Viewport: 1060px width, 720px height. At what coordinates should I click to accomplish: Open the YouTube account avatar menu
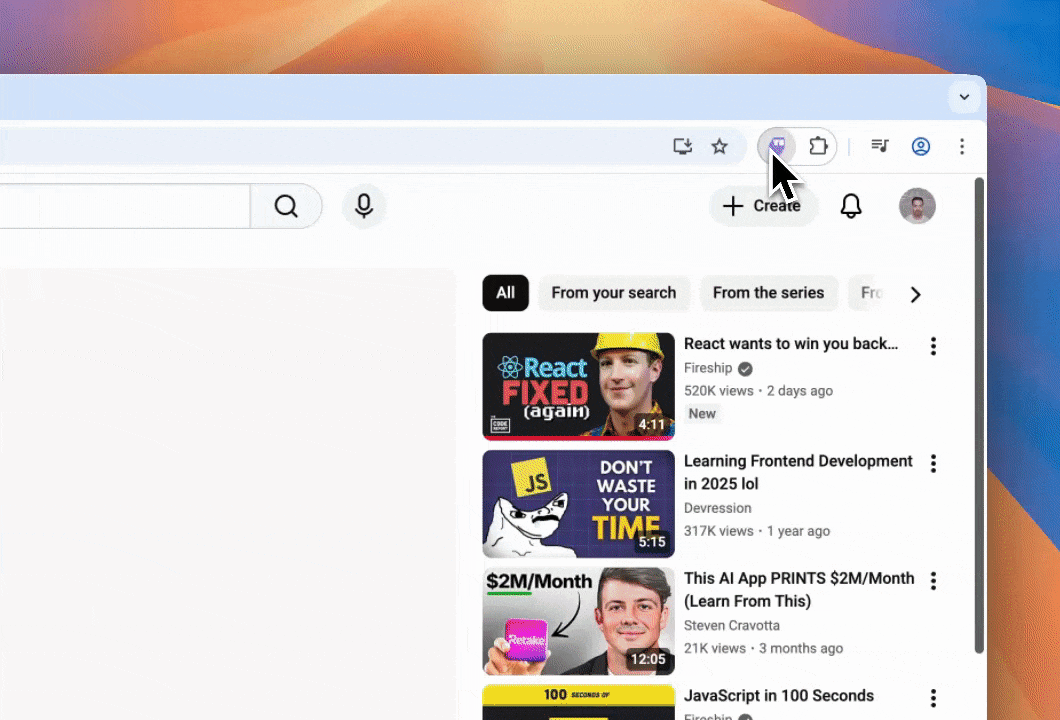[917, 206]
